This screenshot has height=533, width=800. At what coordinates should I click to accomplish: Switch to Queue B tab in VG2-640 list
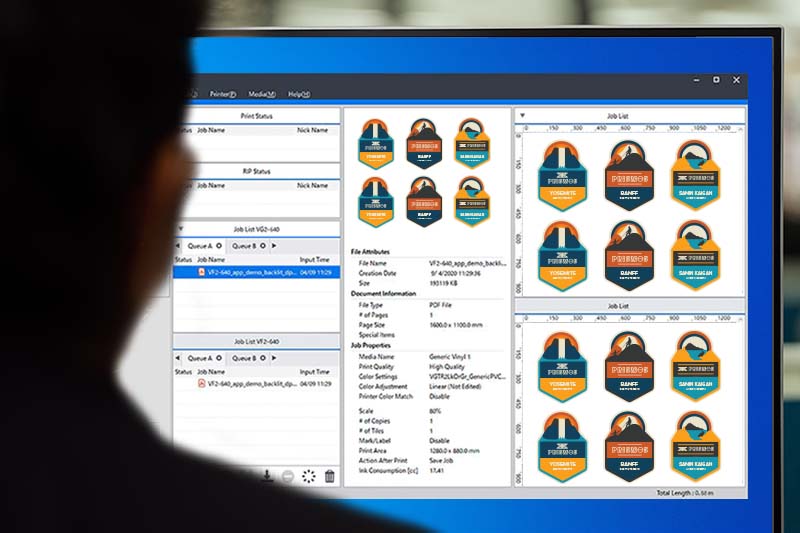(245, 245)
